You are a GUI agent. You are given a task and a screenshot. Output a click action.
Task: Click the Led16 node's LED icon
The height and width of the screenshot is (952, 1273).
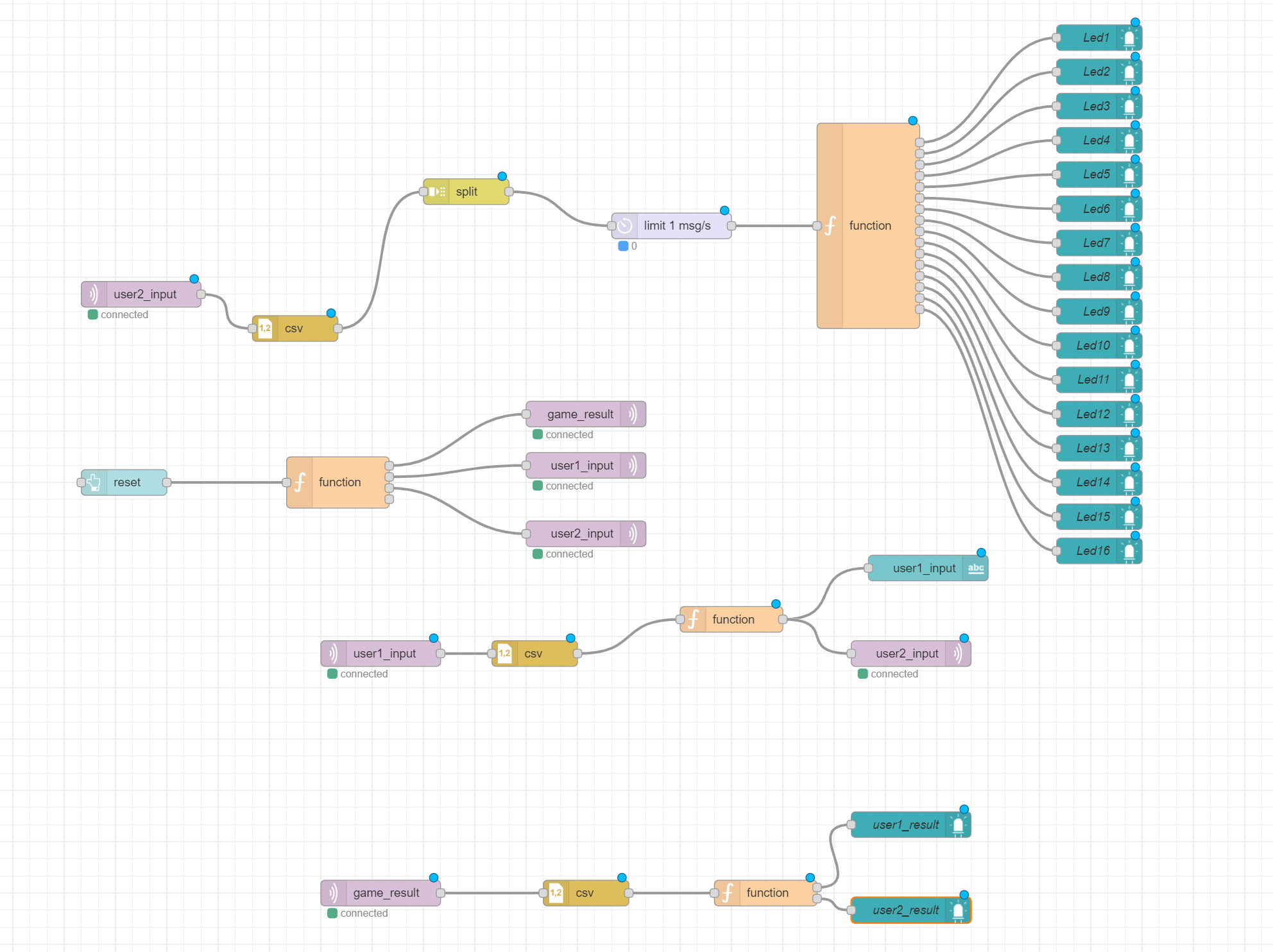pyautogui.click(x=1129, y=551)
